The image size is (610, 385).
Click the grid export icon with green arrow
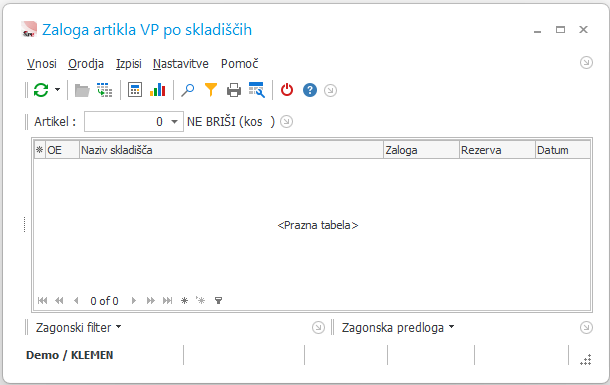[105, 90]
